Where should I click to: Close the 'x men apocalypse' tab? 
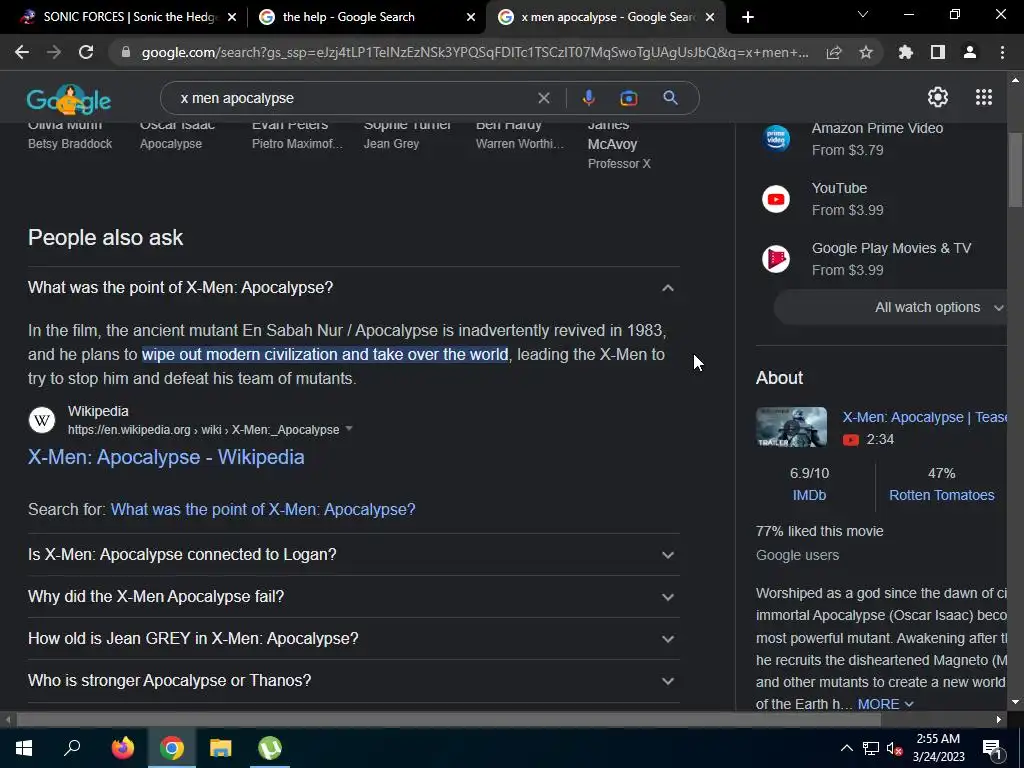tap(710, 18)
